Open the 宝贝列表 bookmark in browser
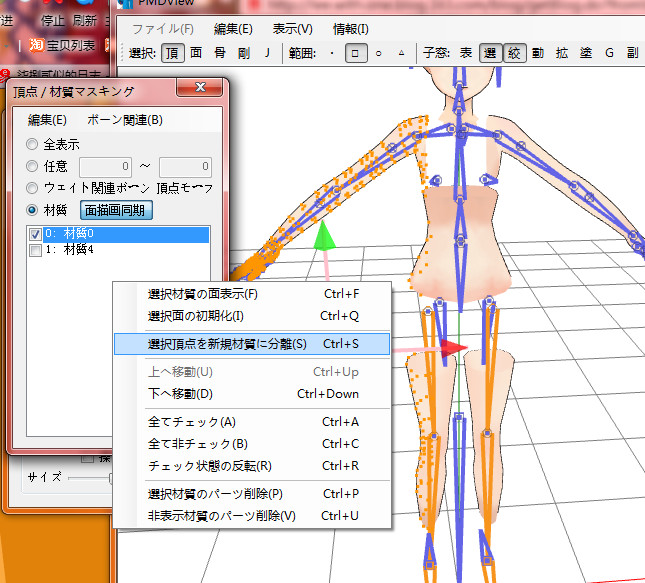The width and height of the screenshot is (645, 583). click(x=71, y=45)
